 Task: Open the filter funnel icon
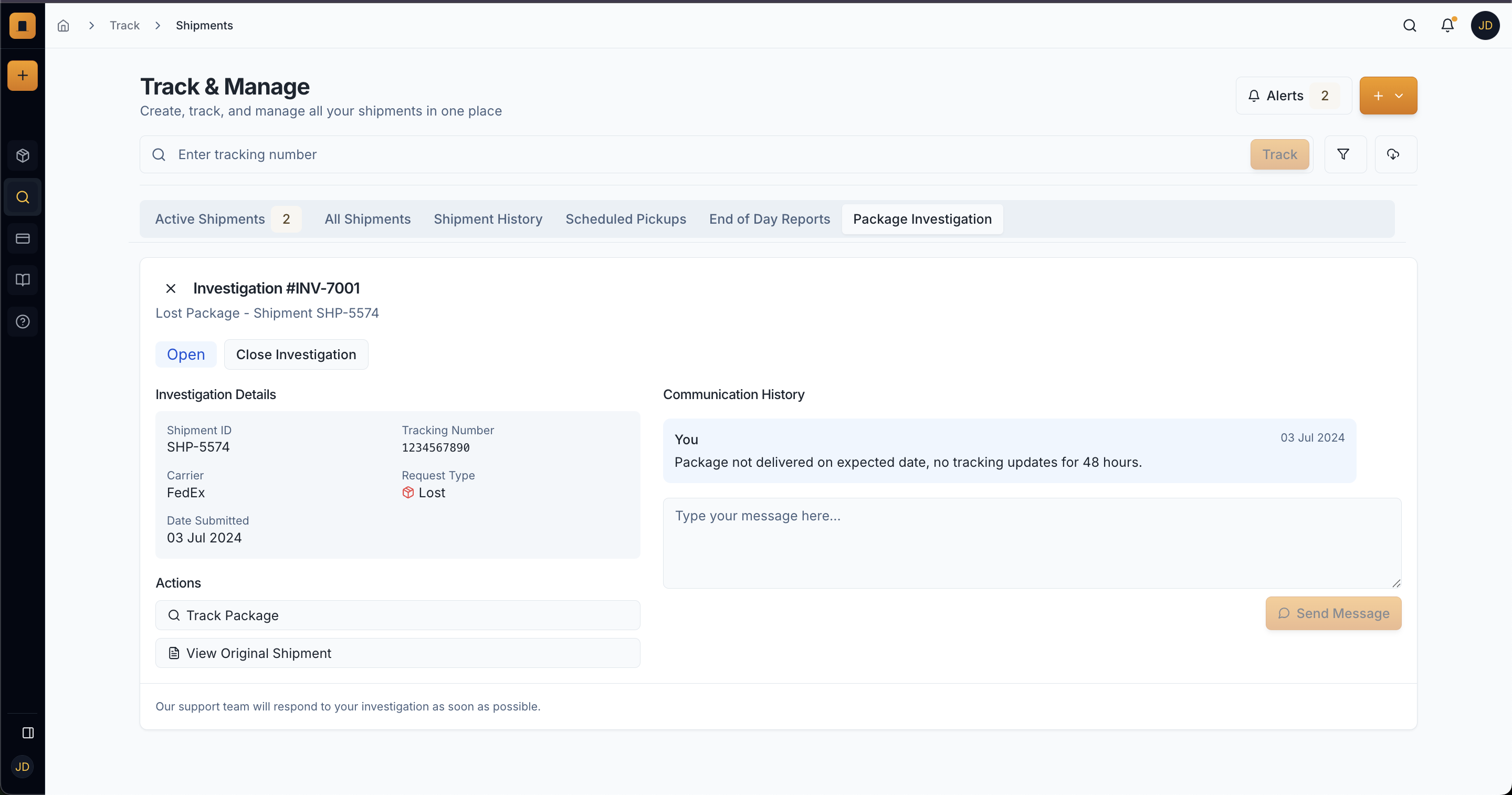point(1343,154)
